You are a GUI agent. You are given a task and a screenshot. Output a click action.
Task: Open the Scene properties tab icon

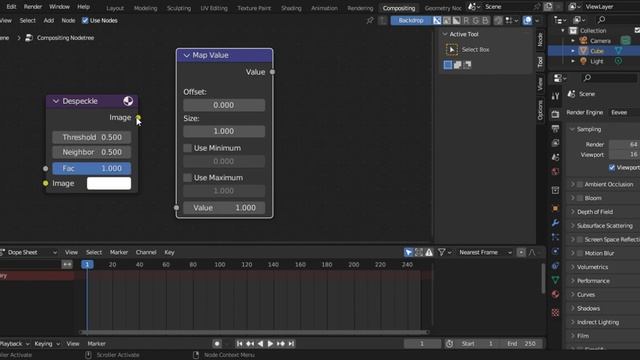coord(555,158)
